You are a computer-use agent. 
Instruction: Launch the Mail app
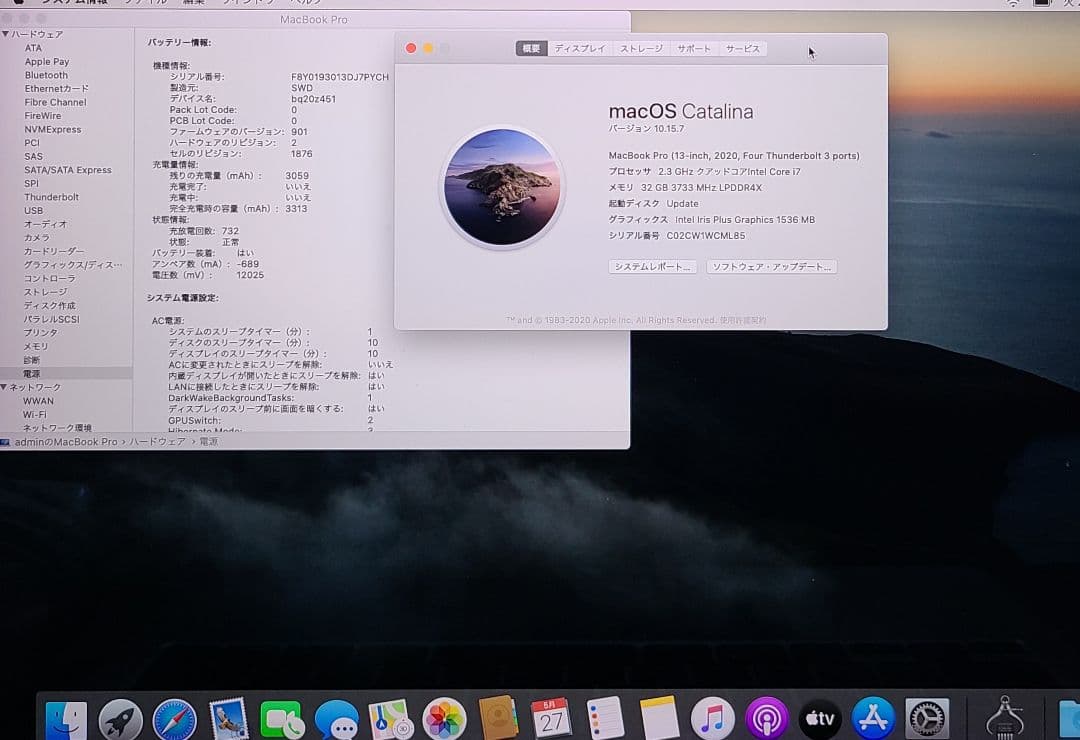coord(227,717)
